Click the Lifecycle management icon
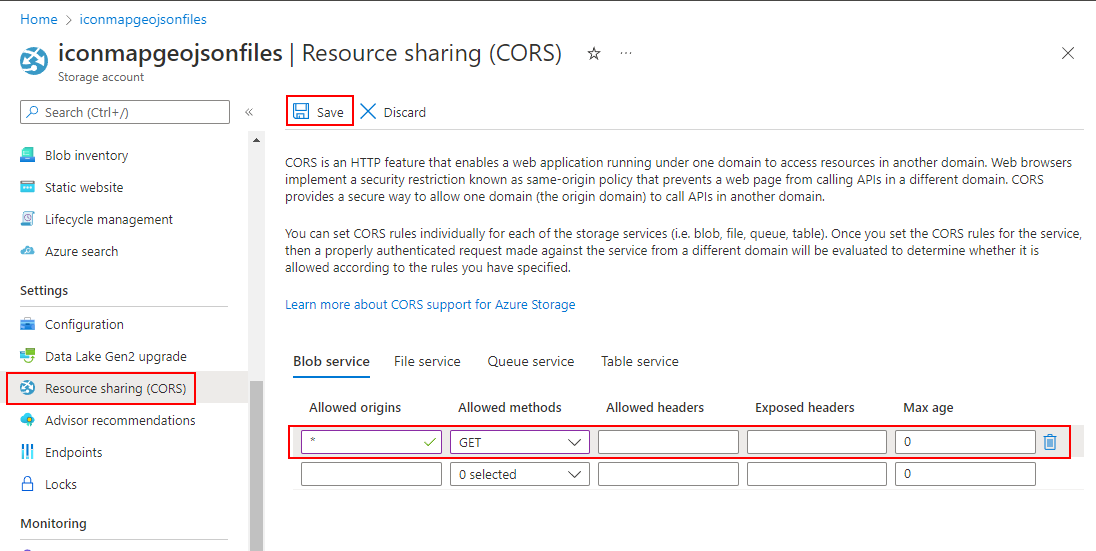 [27, 219]
